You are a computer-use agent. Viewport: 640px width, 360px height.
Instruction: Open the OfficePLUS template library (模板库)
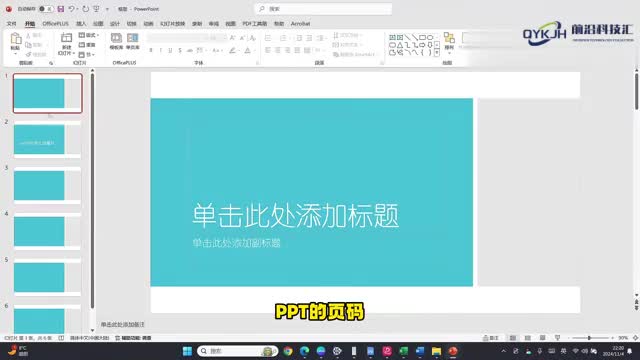116,41
